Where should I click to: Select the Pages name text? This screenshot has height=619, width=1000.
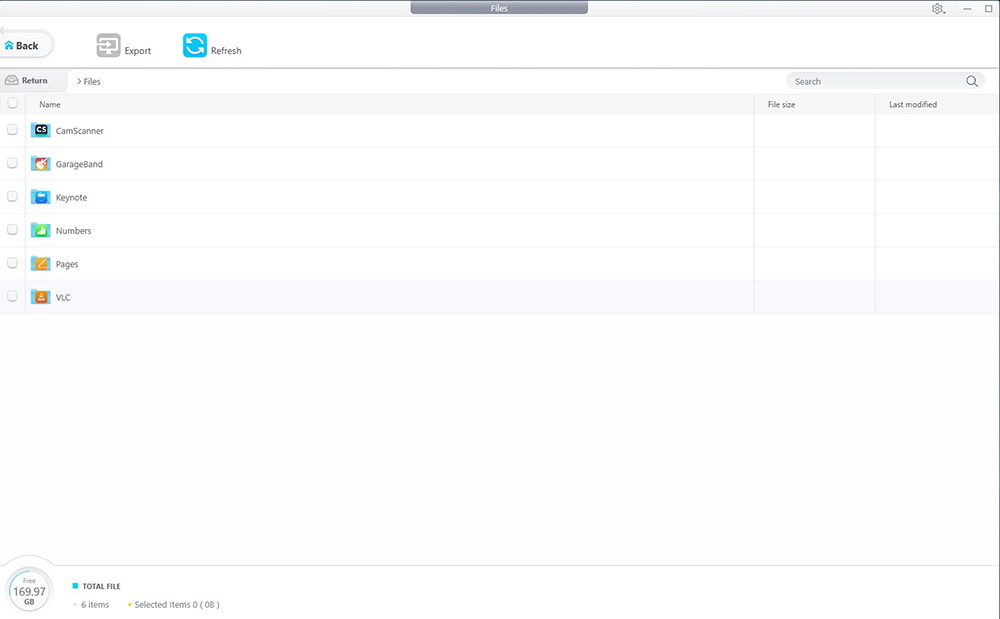67,264
